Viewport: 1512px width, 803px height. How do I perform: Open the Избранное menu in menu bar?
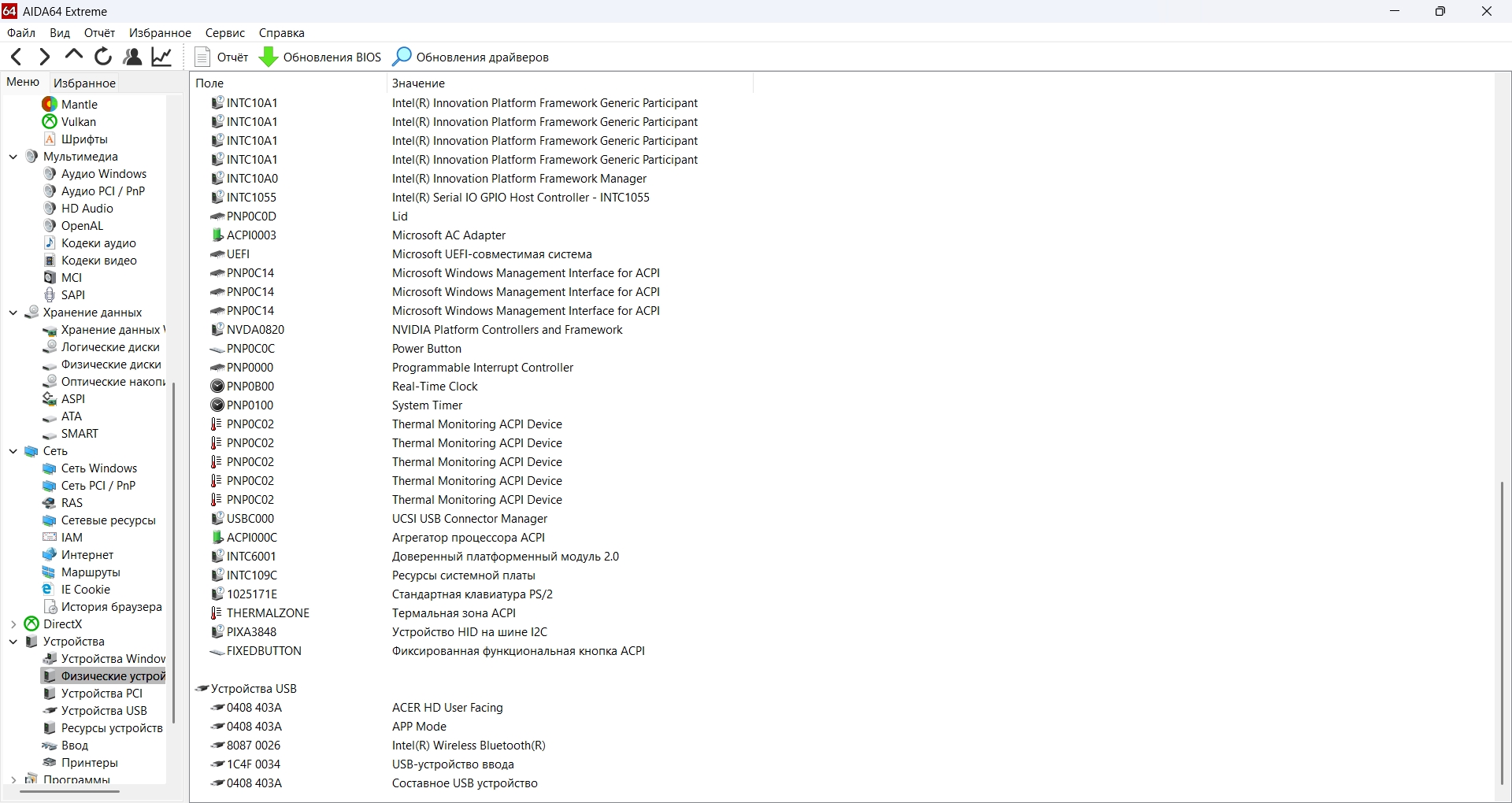coord(160,33)
